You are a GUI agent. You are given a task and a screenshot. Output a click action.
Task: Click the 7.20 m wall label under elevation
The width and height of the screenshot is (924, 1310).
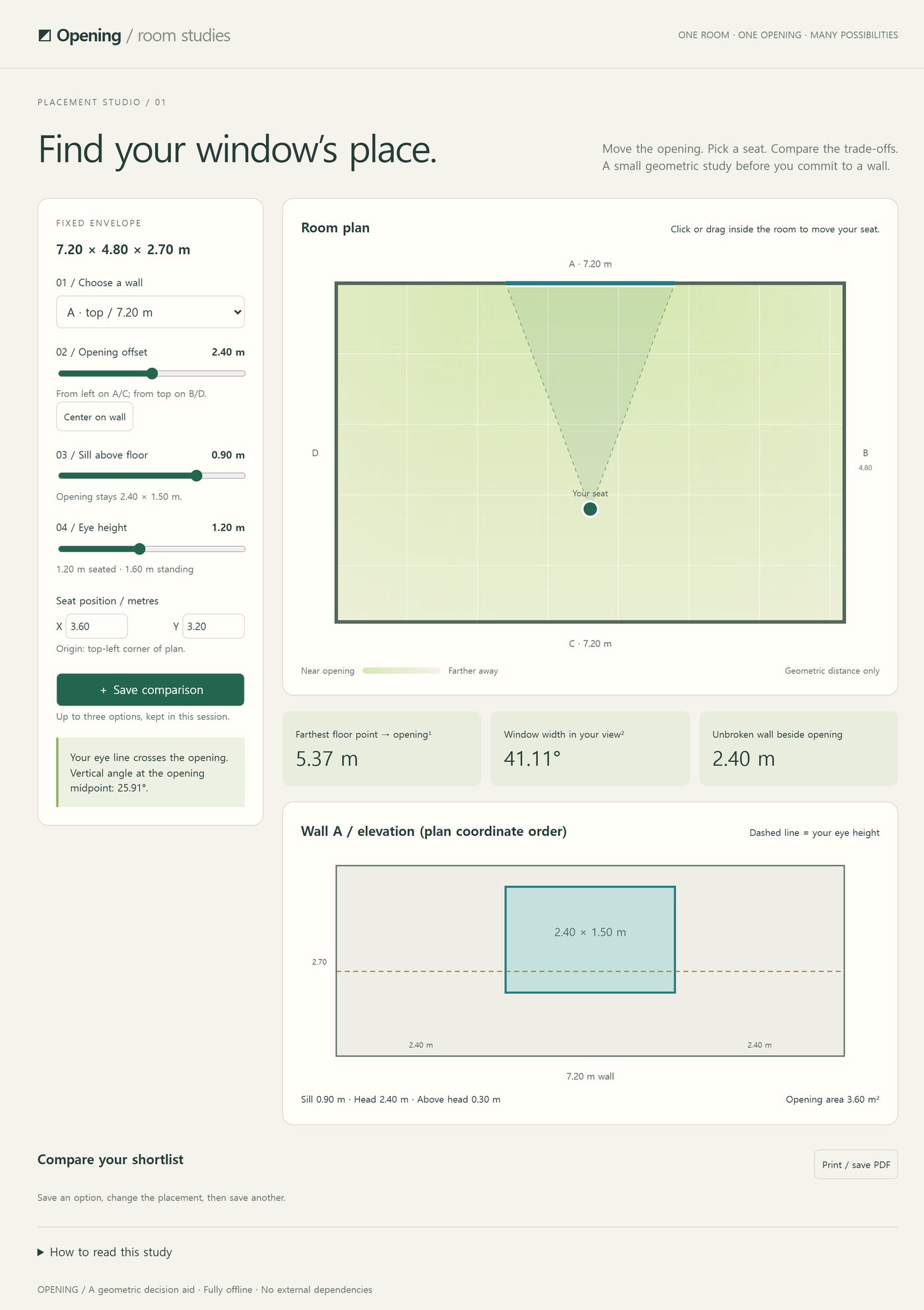590,1076
